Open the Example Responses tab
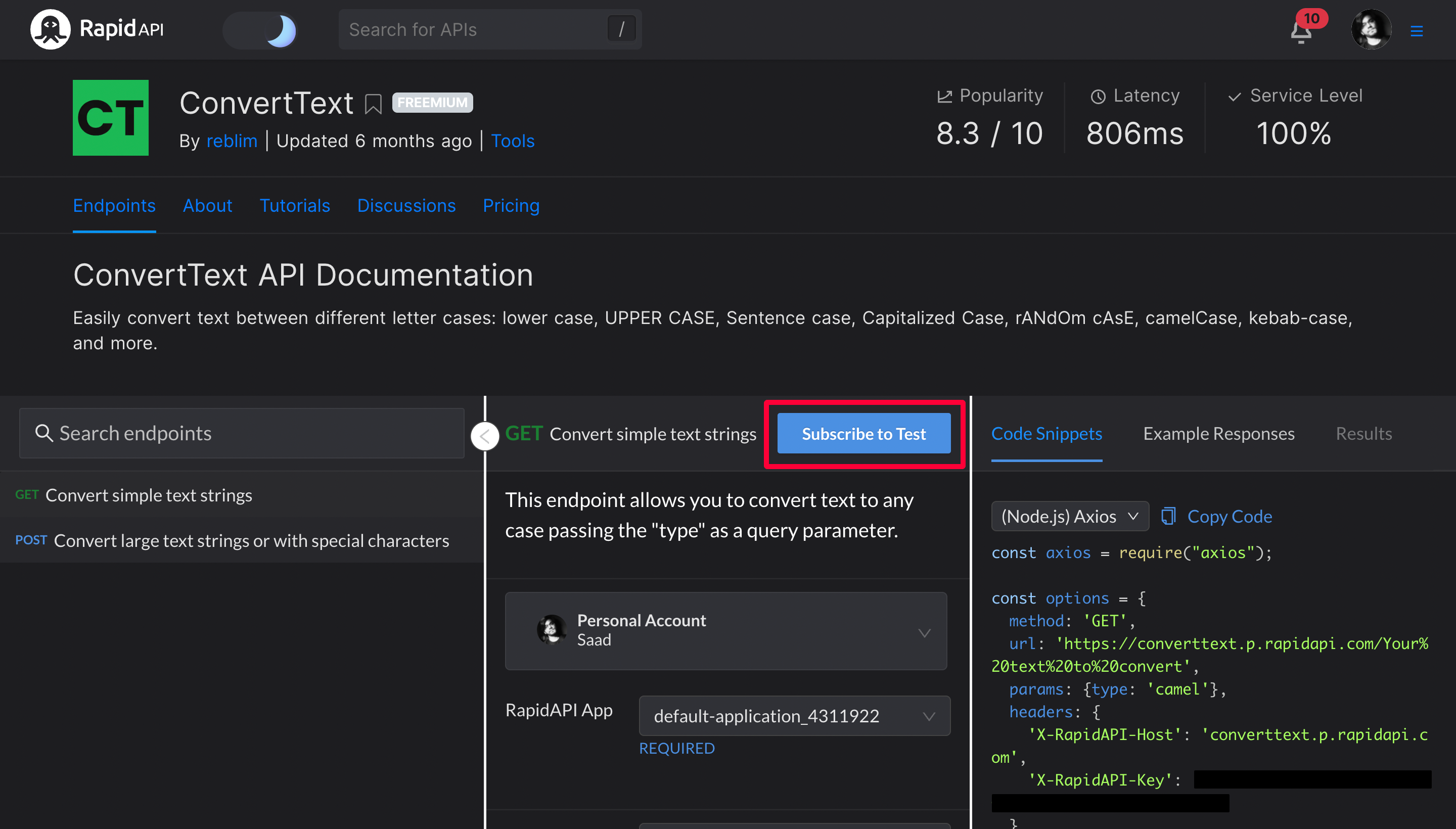This screenshot has height=829, width=1456. coord(1218,434)
